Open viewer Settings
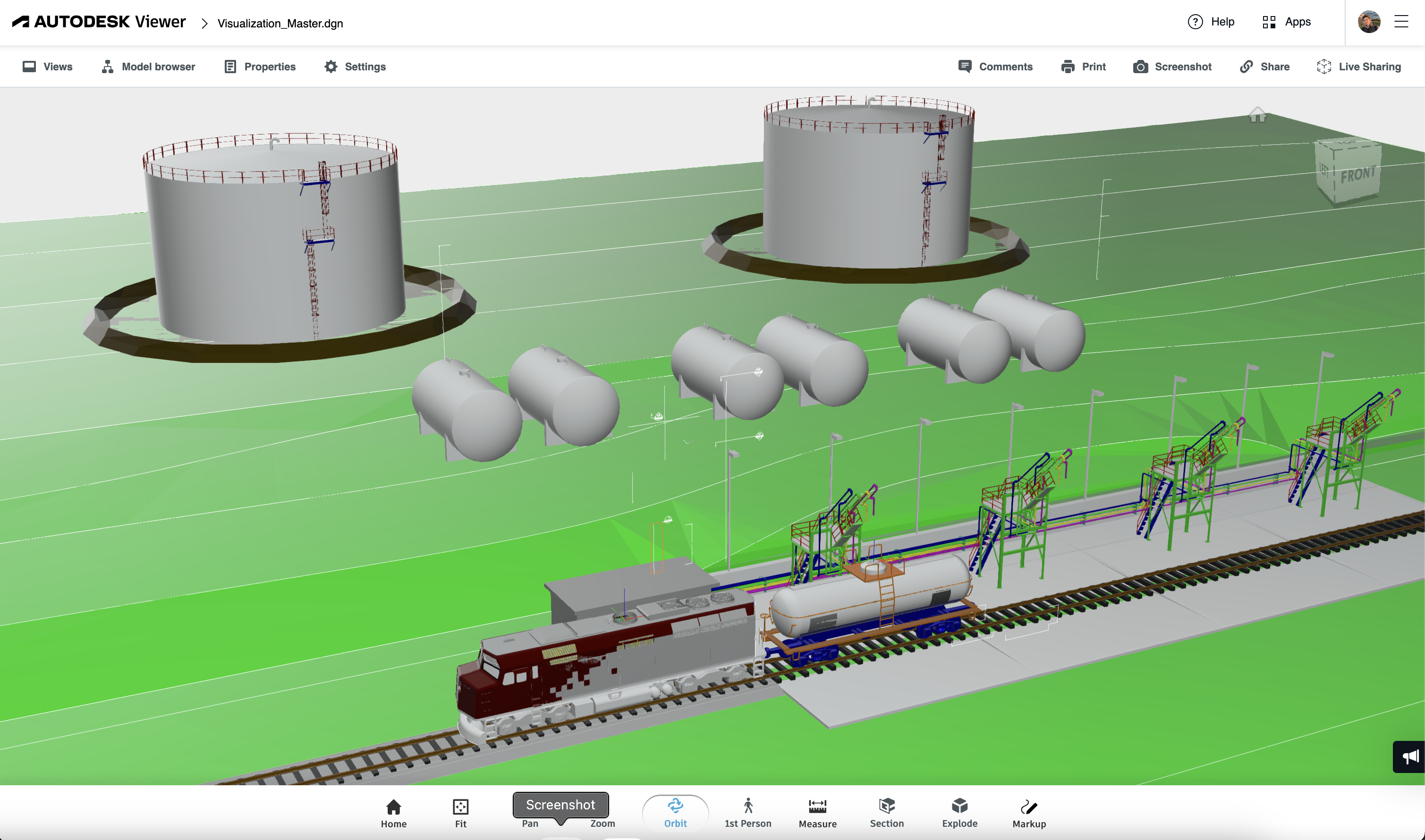 [355, 67]
